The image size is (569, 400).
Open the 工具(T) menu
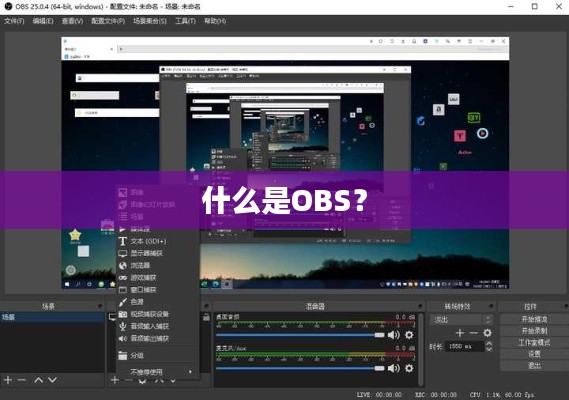tap(185, 21)
